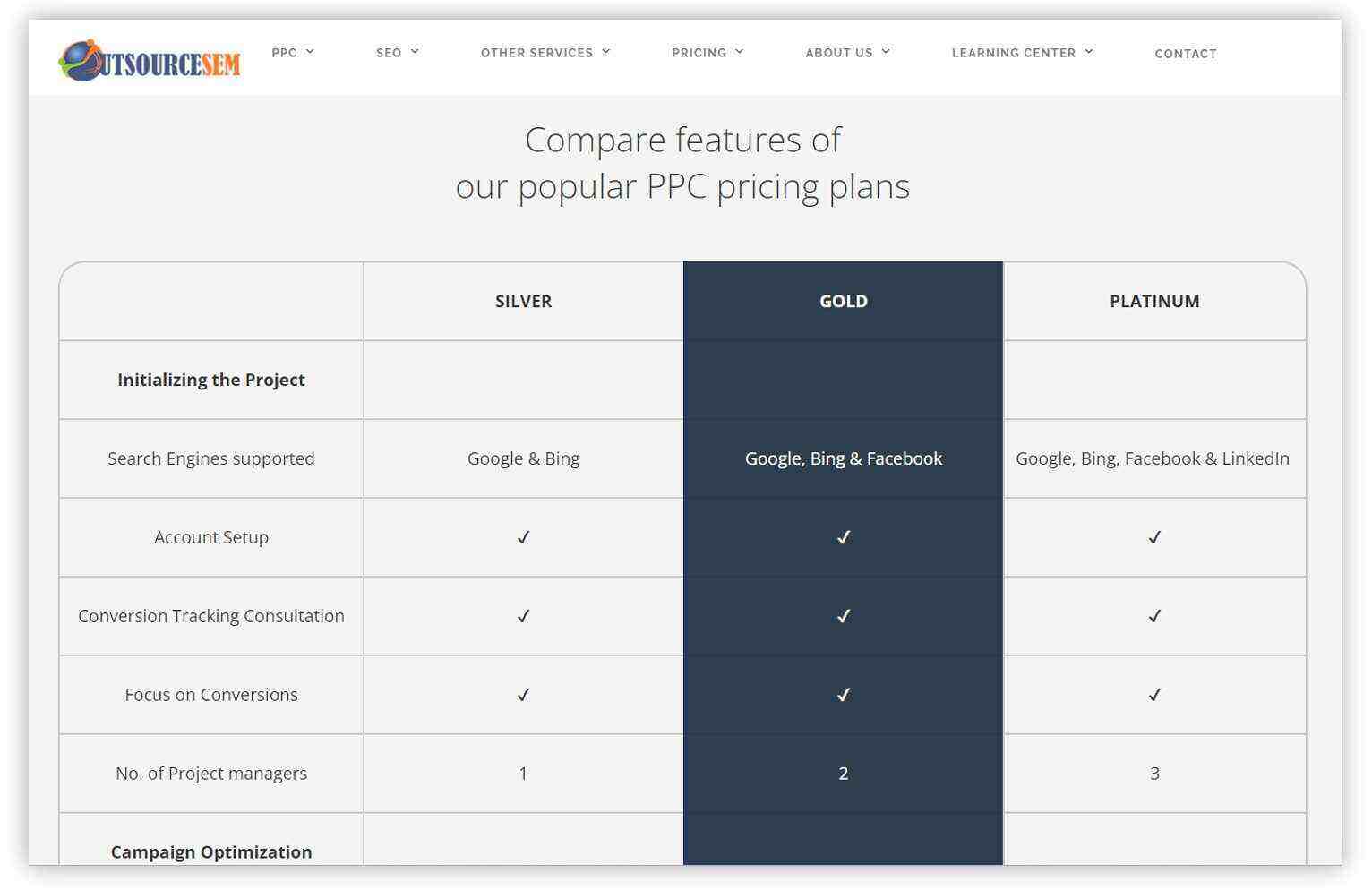The height and width of the screenshot is (890, 1372).
Task: Click Platinum checkmark for Account Setup
Action: pyautogui.click(x=1154, y=537)
